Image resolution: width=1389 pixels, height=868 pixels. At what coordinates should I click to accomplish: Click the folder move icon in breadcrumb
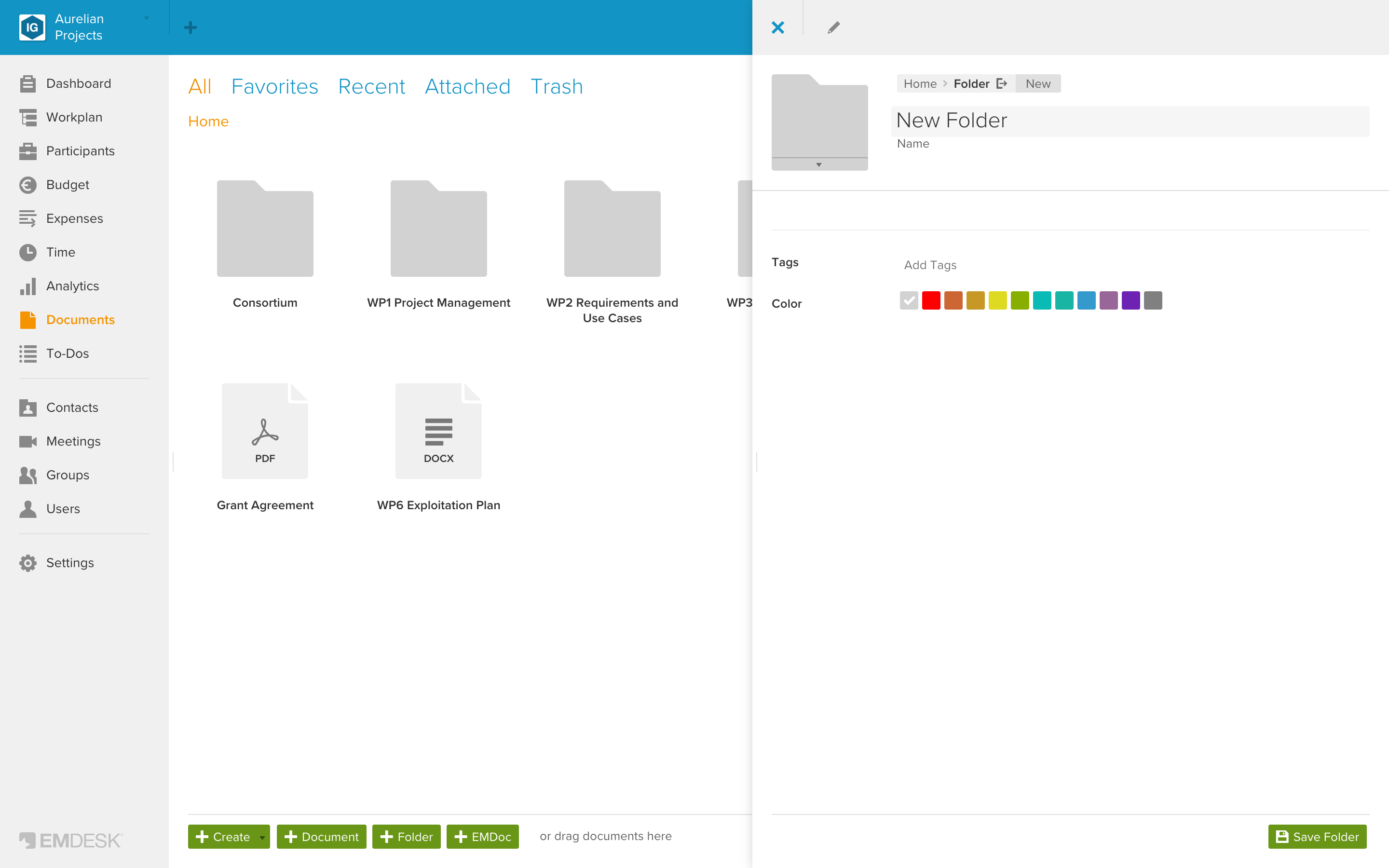pos(1002,84)
